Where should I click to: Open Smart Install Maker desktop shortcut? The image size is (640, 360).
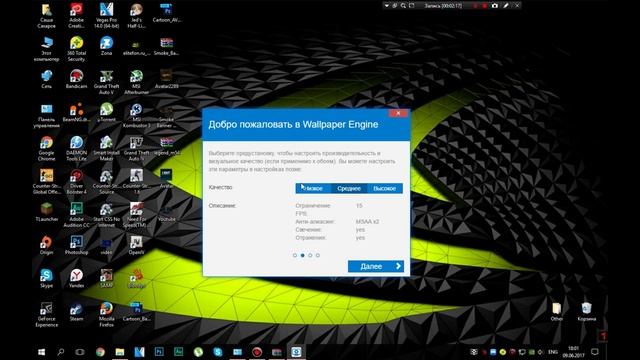[107, 149]
